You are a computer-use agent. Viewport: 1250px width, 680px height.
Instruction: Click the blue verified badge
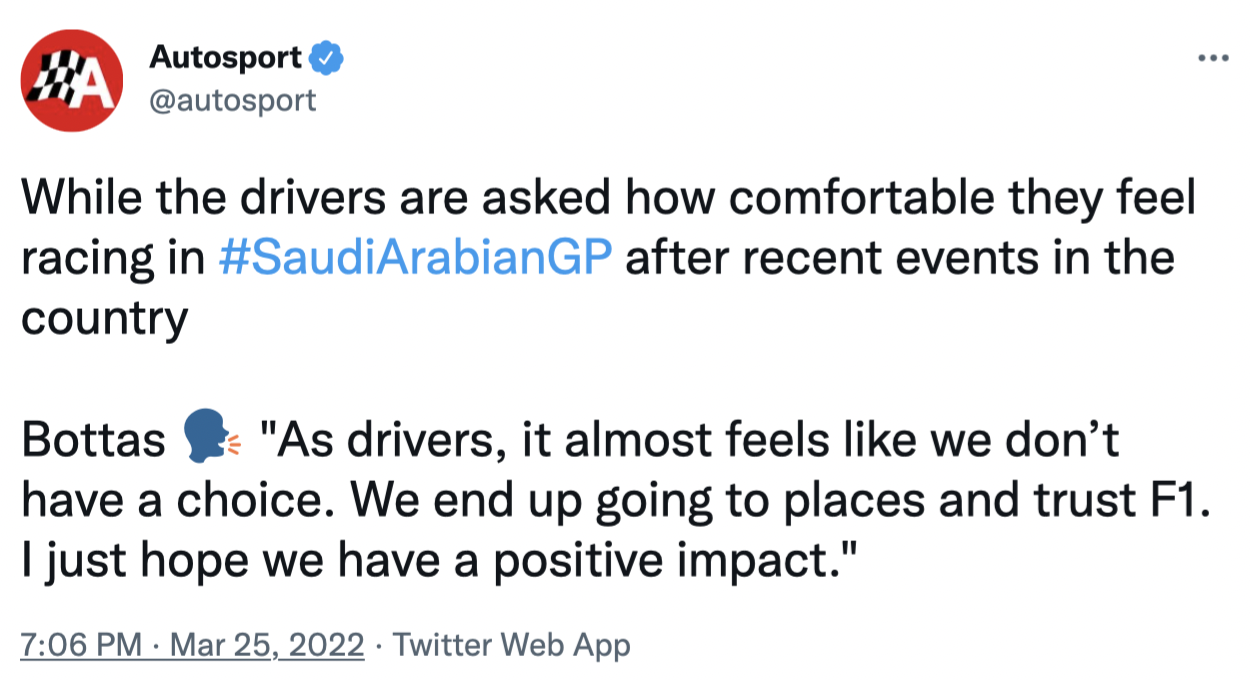[326, 59]
